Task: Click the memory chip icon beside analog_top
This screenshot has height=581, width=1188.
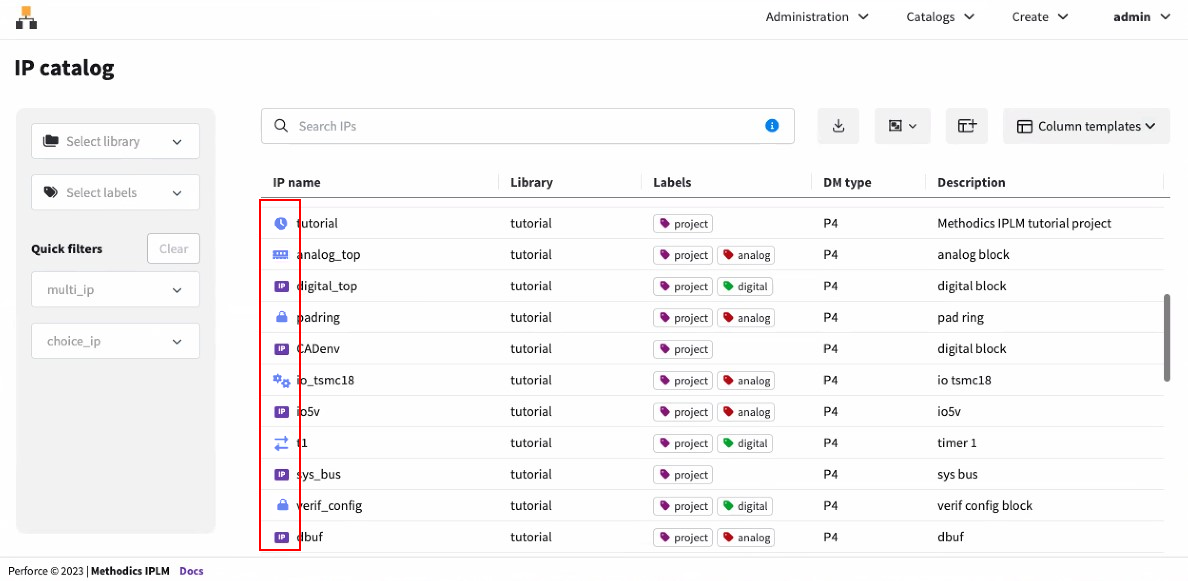Action: click(x=281, y=255)
